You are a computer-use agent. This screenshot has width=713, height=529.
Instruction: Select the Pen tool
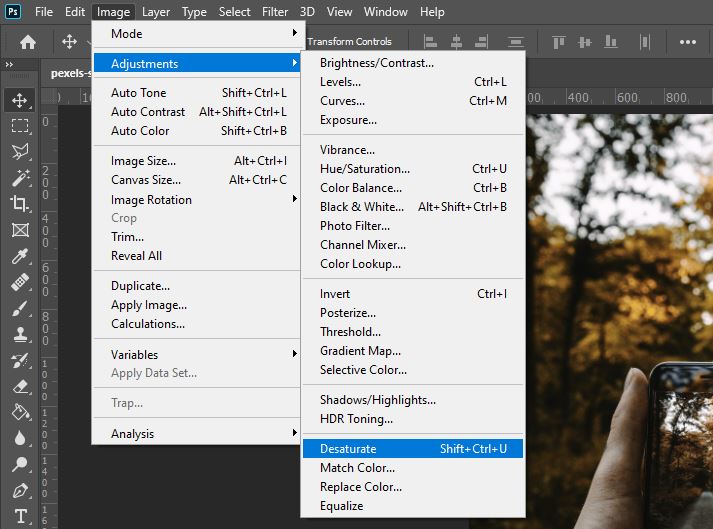tap(20, 490)
